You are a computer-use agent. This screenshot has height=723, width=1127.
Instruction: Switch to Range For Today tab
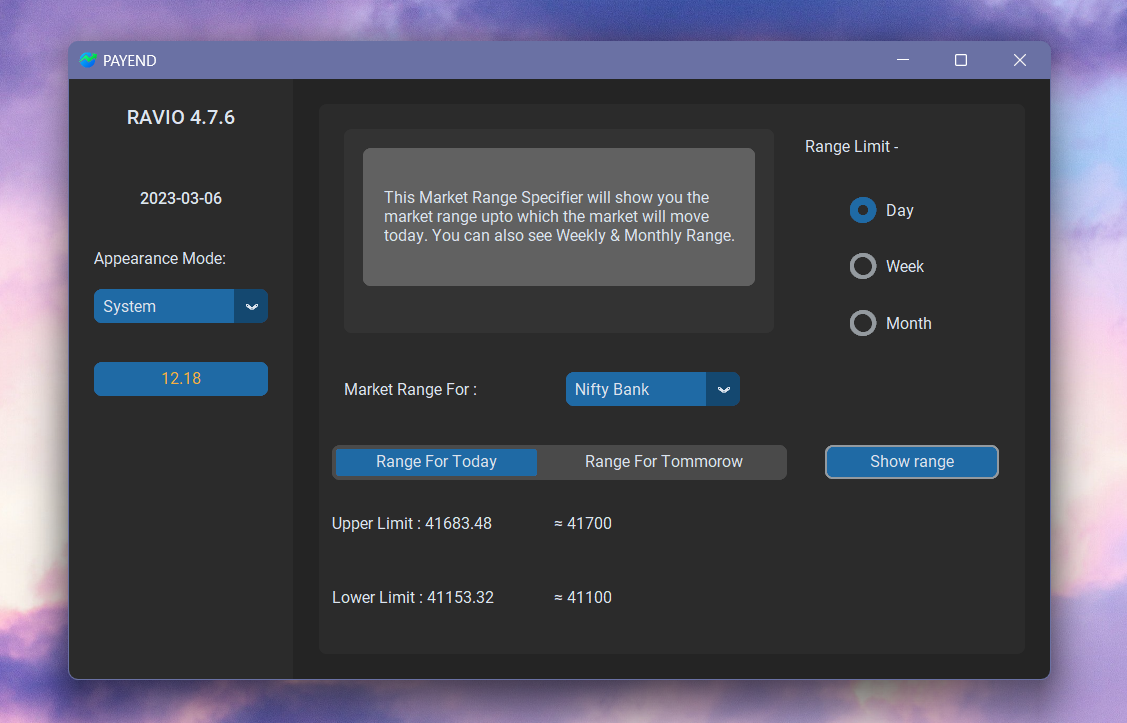click(x=436, y=461)
